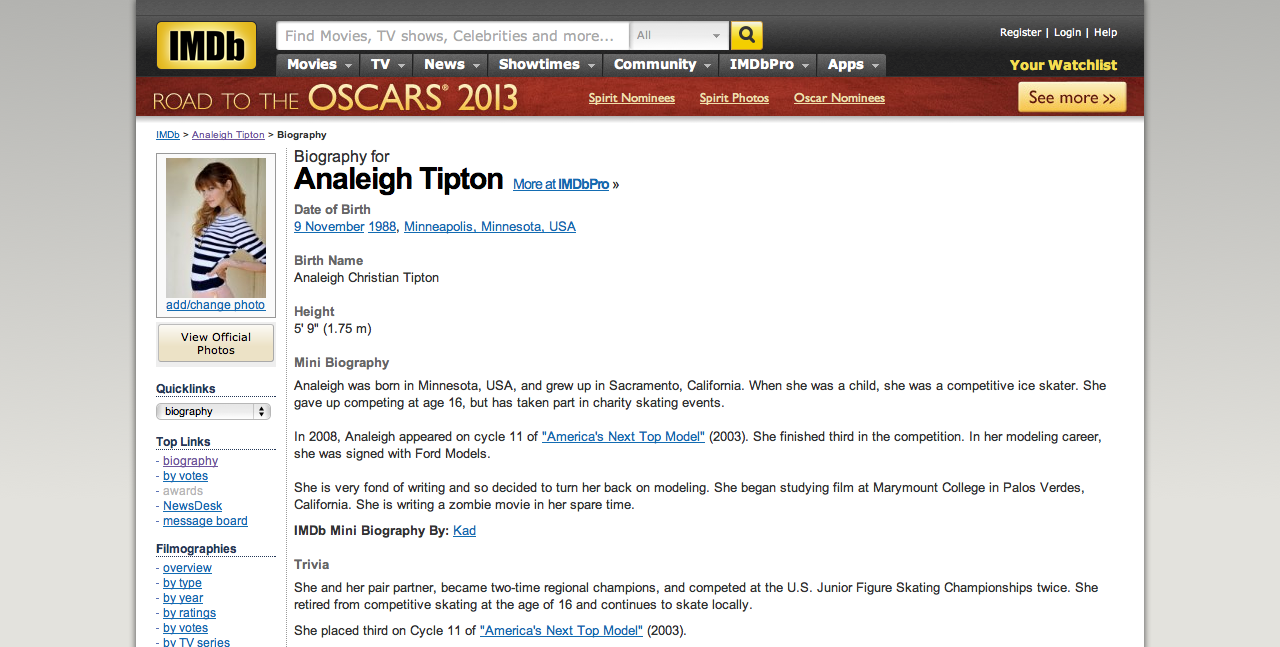This screenshot has width=1280, height=647.
Task: Click the Analeigh Tipton page heading
Action: (x=398, y=179)
